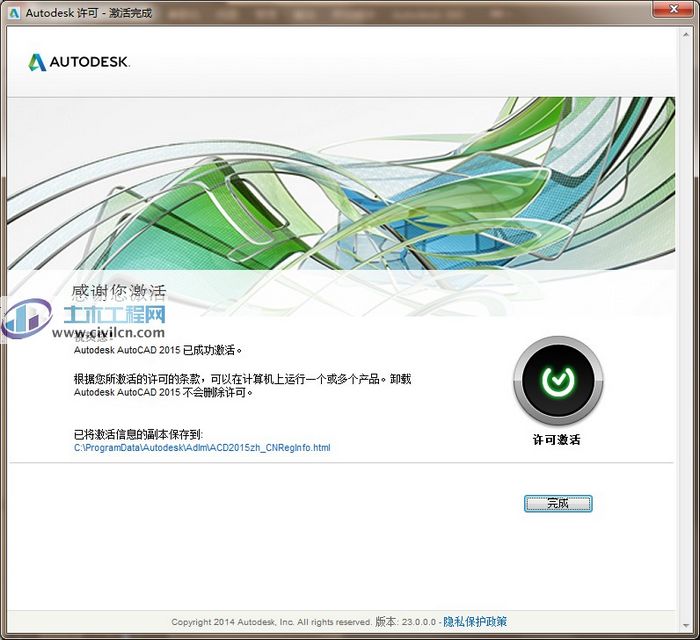Open the 隐私保护政策 link

click(475, 621)
